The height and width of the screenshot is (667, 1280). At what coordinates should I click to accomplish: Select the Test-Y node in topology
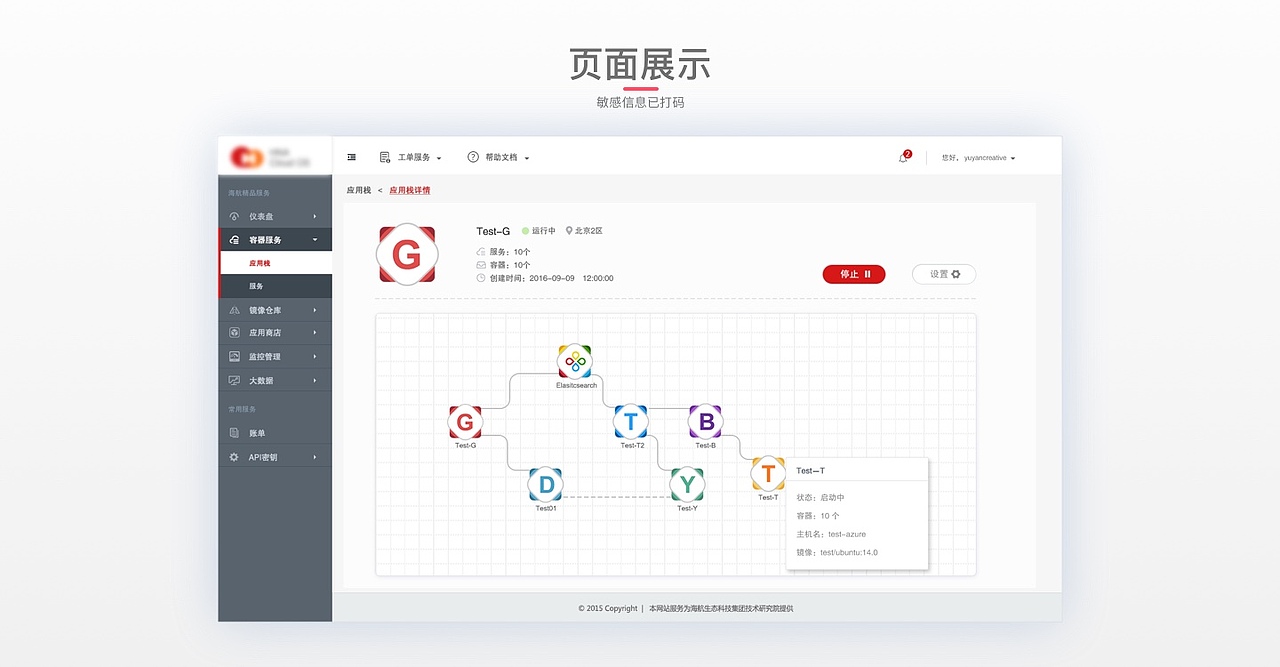tap(687, 485)
